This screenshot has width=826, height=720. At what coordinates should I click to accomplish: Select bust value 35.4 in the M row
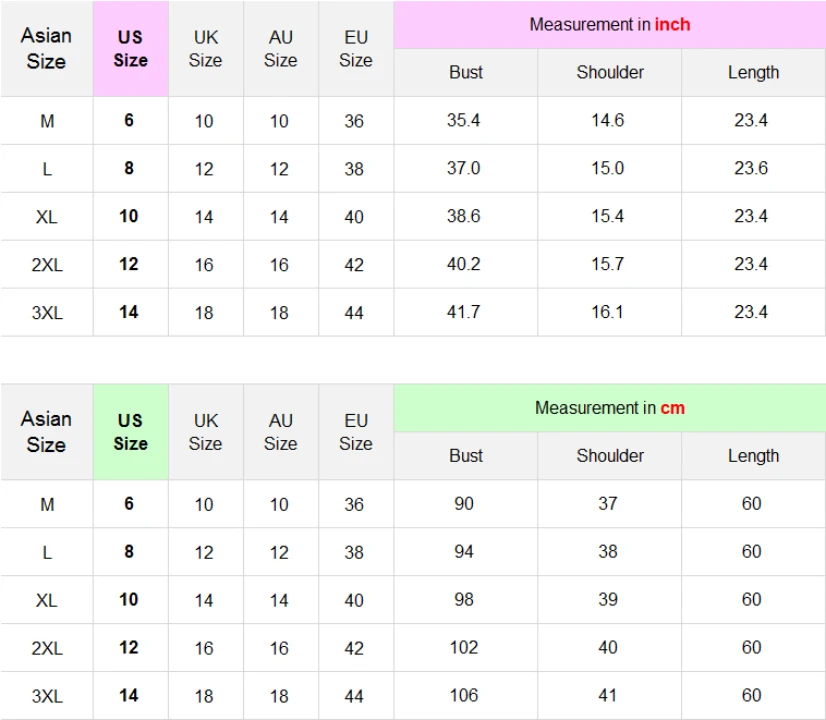pyautogui.click(x=464, y=121)
